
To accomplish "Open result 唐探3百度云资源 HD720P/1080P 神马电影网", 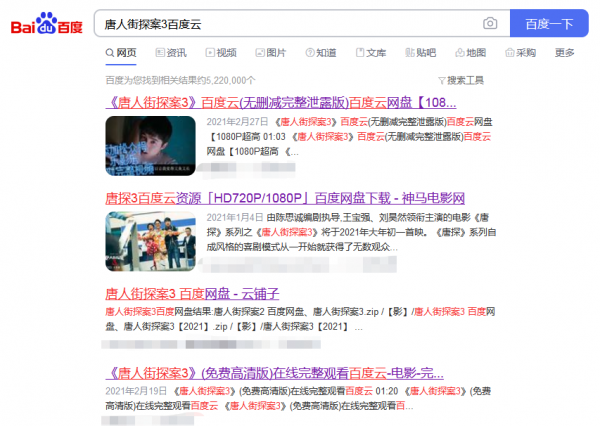I will (285, 198).
